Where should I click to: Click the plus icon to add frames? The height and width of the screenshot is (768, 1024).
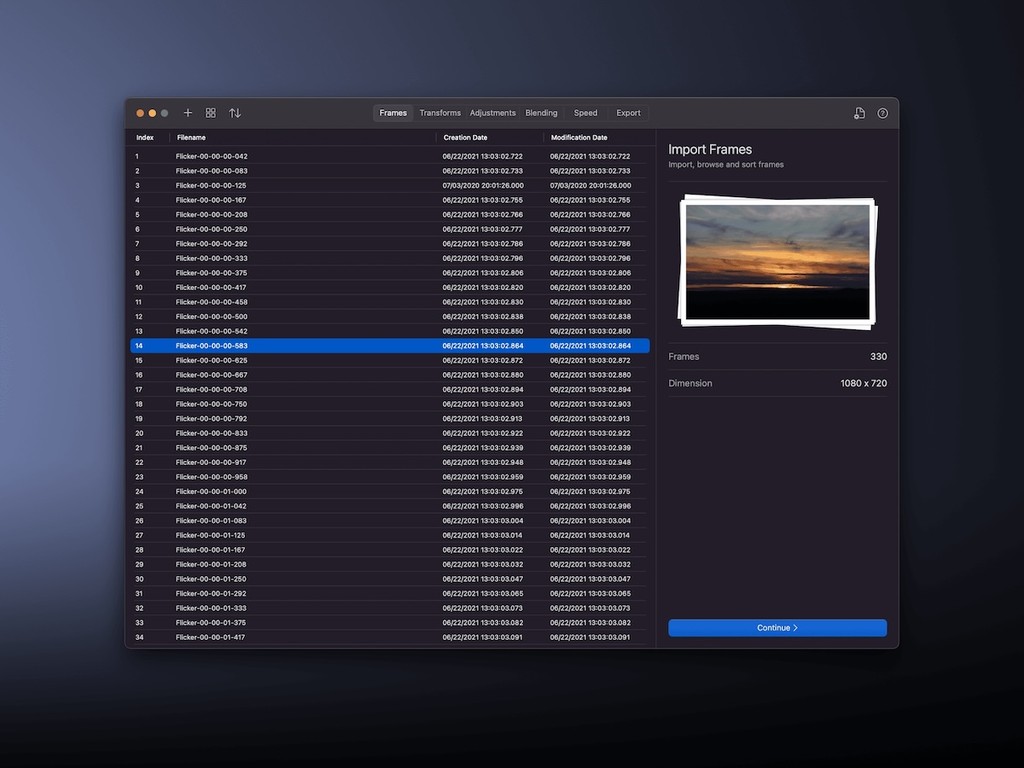tap(188, 113)
